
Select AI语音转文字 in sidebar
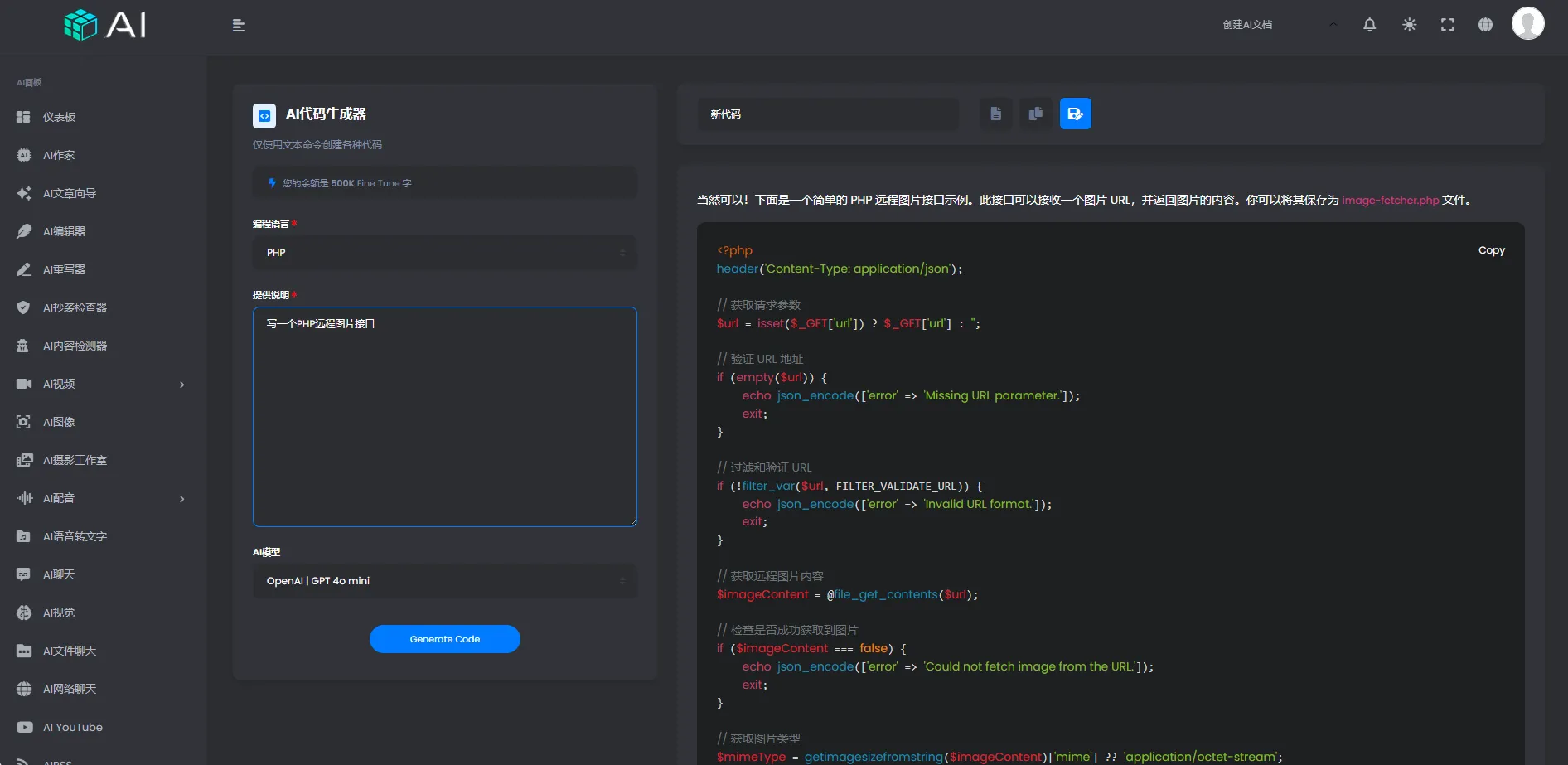tap(75, 536)
